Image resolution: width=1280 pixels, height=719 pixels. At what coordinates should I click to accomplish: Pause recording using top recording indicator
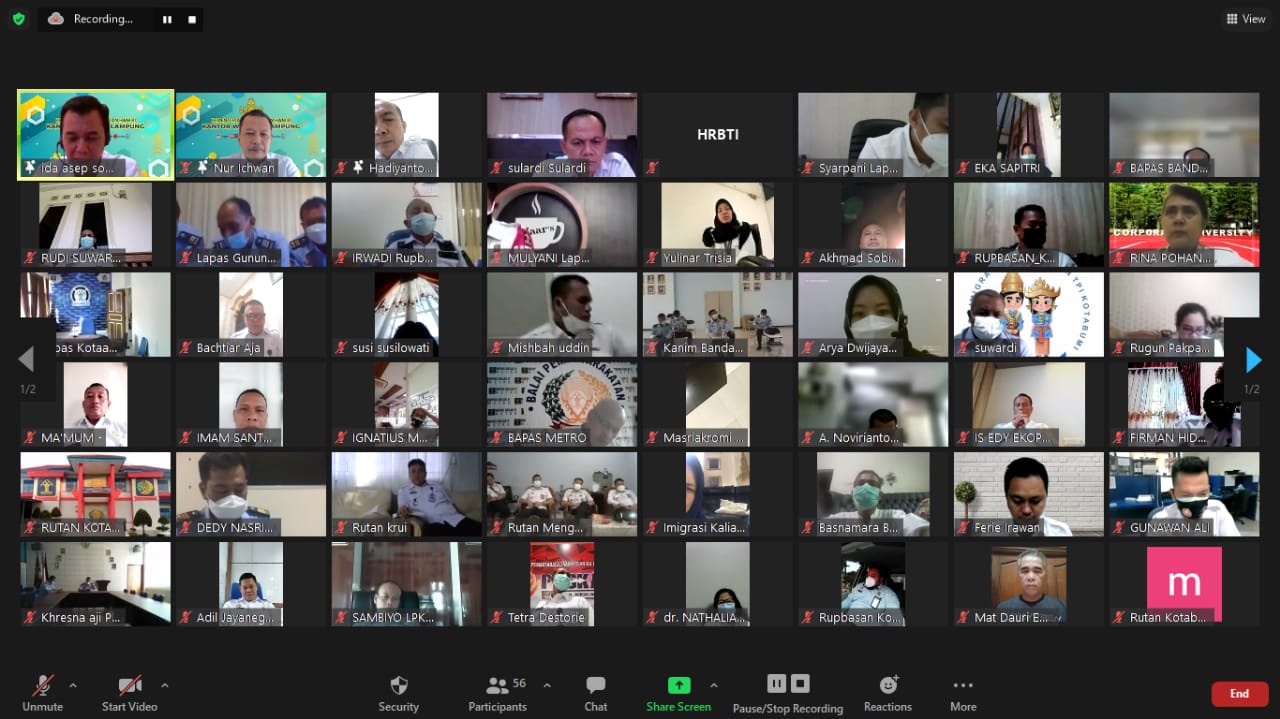tap(167, 19)
